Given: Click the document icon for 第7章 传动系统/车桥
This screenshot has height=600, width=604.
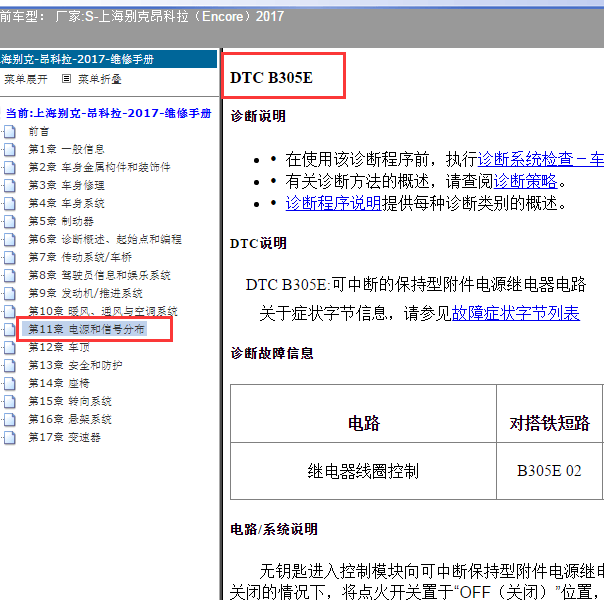Looking at the screenshot, I should 10,257.
